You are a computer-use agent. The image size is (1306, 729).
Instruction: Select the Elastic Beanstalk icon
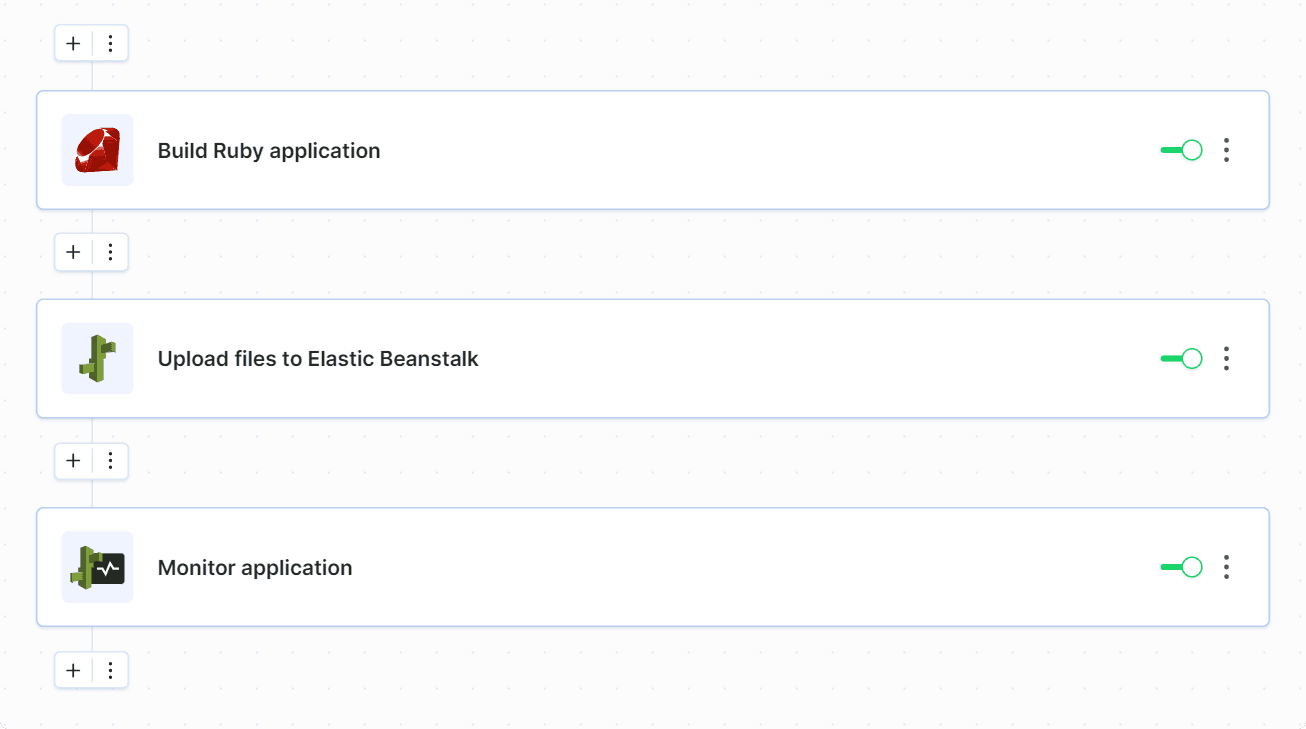click(97, 358)
